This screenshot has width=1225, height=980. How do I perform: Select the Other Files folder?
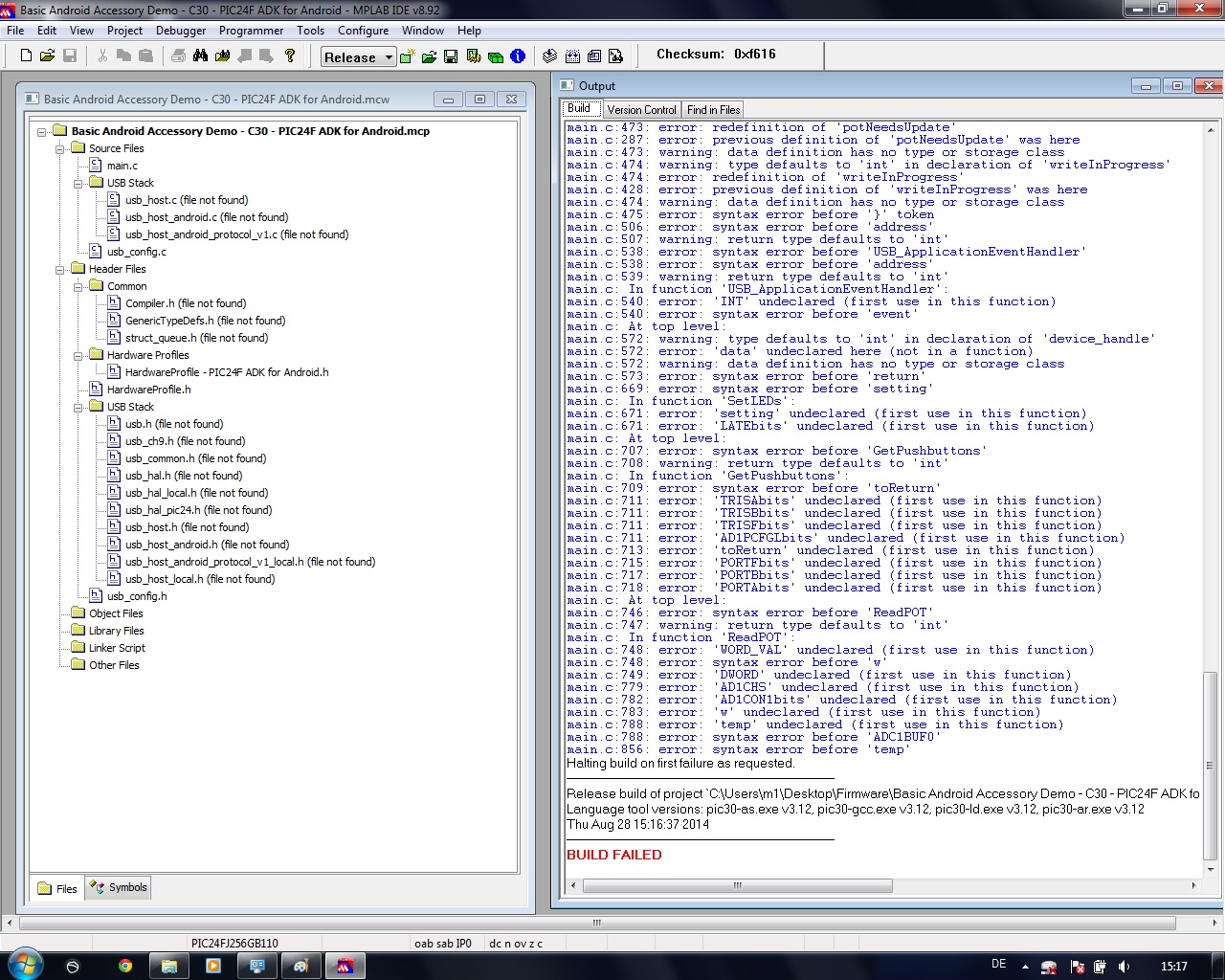[x=114, y=665]
